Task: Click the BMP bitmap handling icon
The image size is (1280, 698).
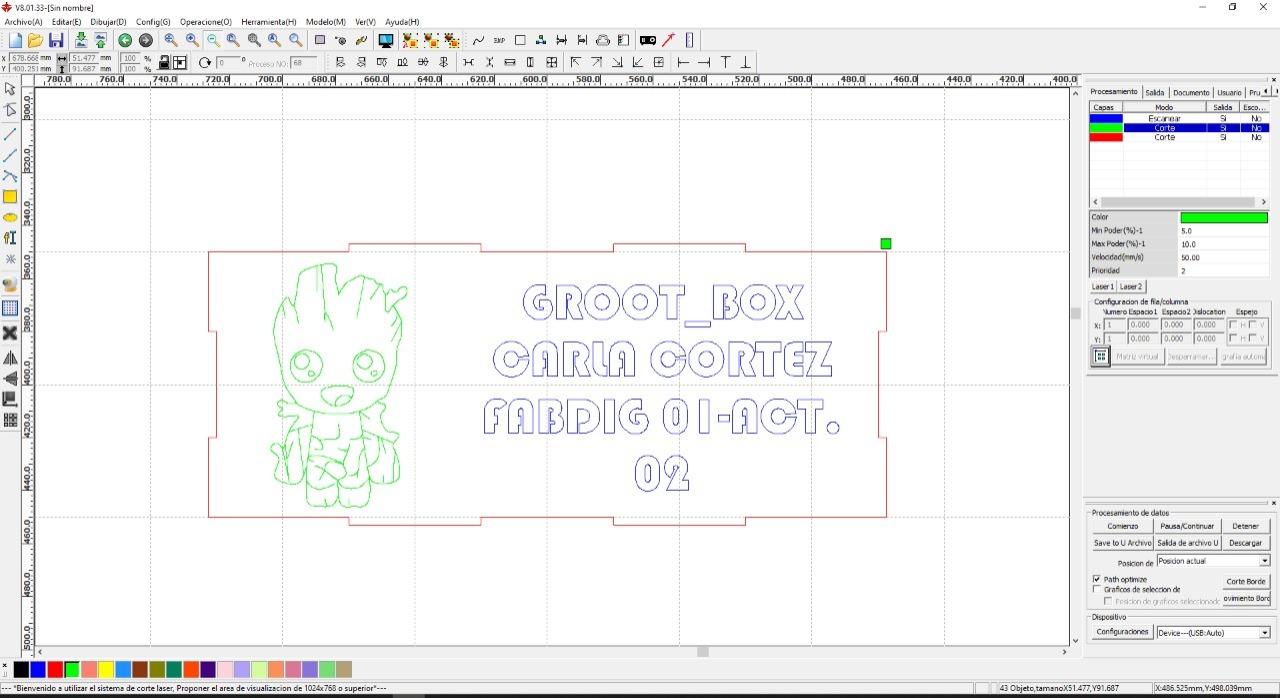Action: (499, 40)
